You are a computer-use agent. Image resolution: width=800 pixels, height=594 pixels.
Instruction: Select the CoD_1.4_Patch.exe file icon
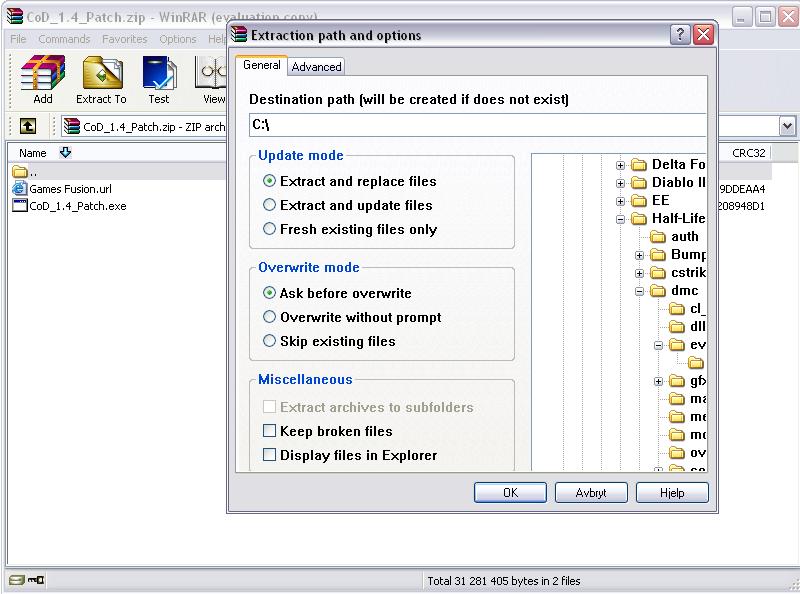(19, 206)
